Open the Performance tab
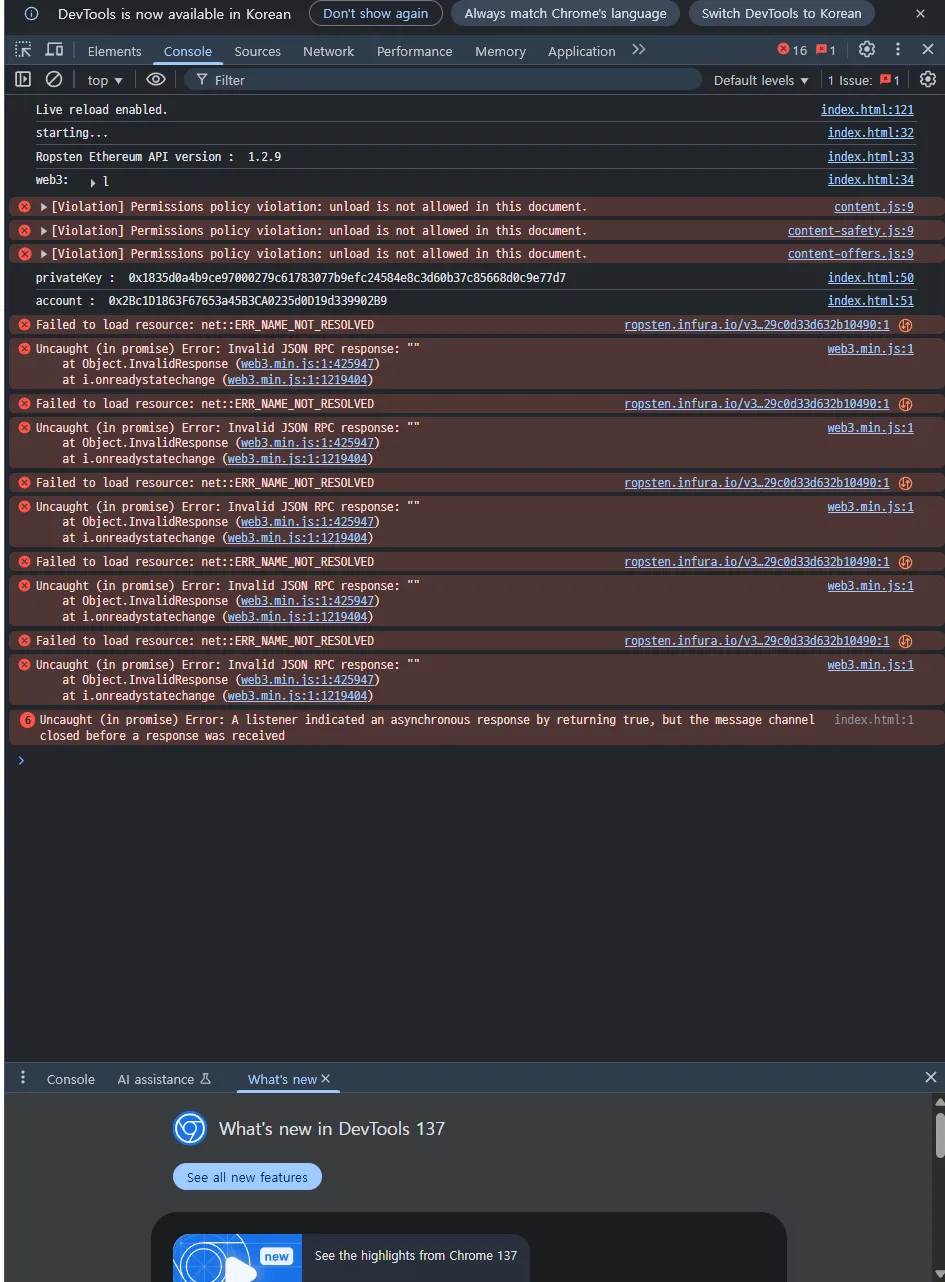Viewport: 945px width, 1282px height. (x=414, y=51)
